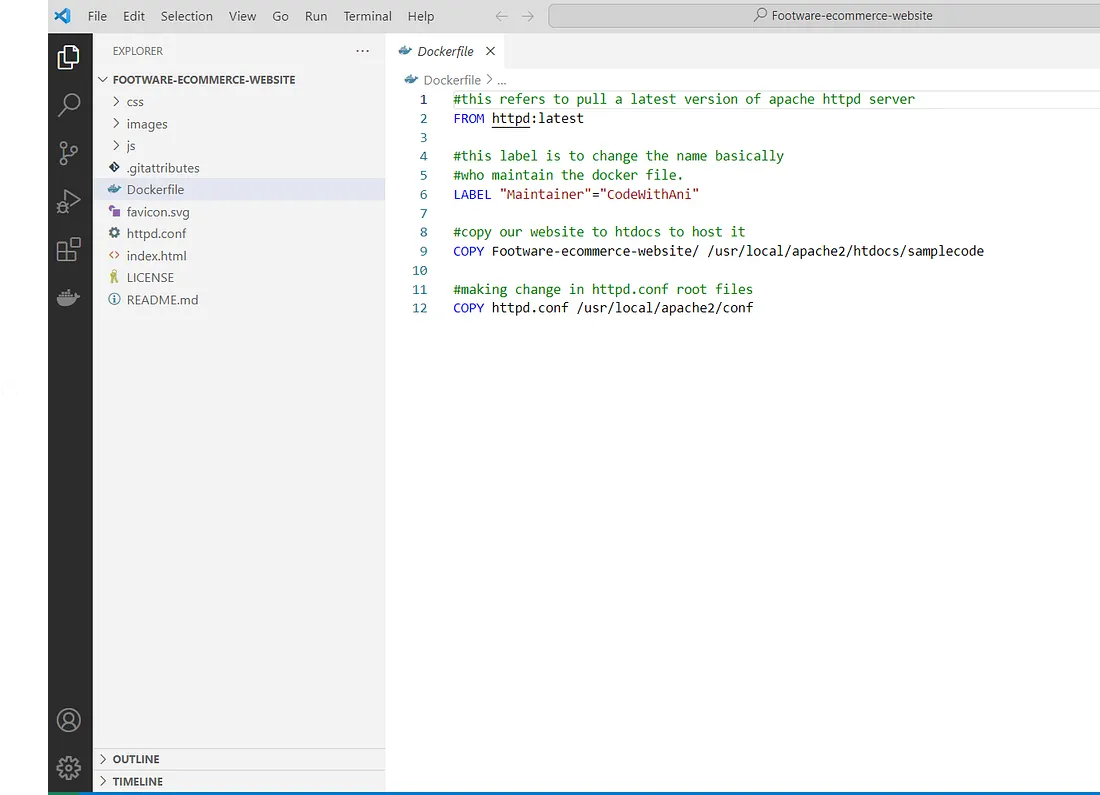This screenshot has height=795, width=1100.
Task: Click the README.md info icon
Action: coord(114,299)
